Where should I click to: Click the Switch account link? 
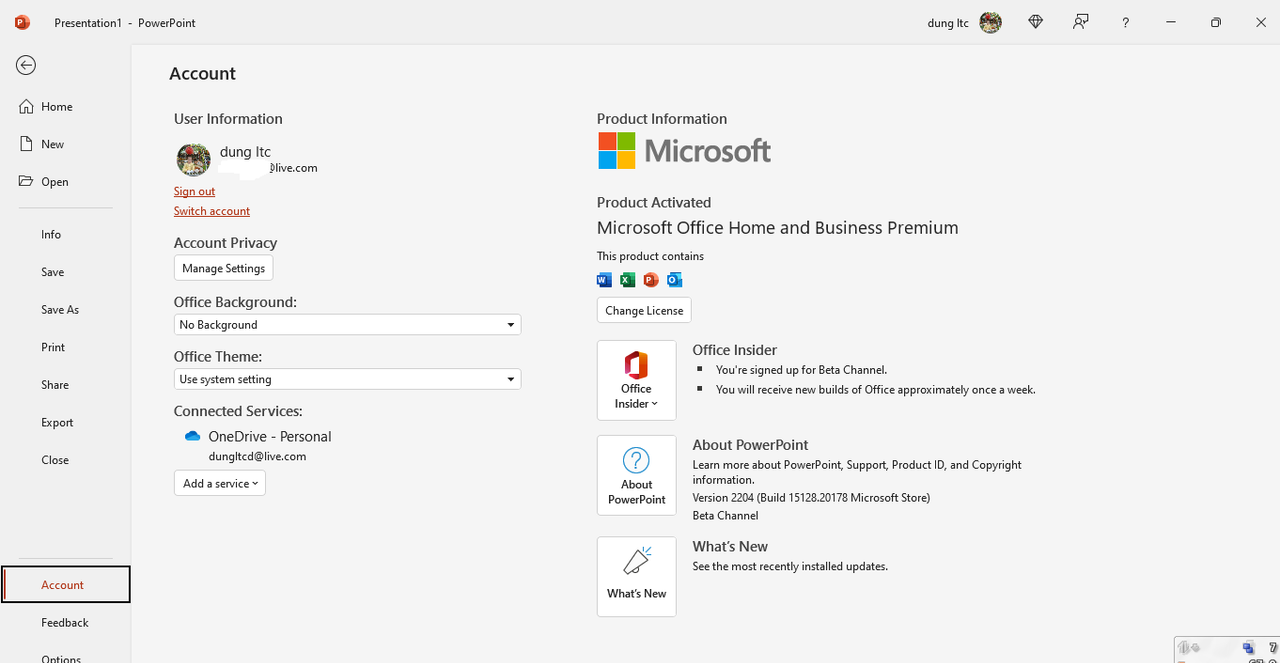click(x=212, y=211)
